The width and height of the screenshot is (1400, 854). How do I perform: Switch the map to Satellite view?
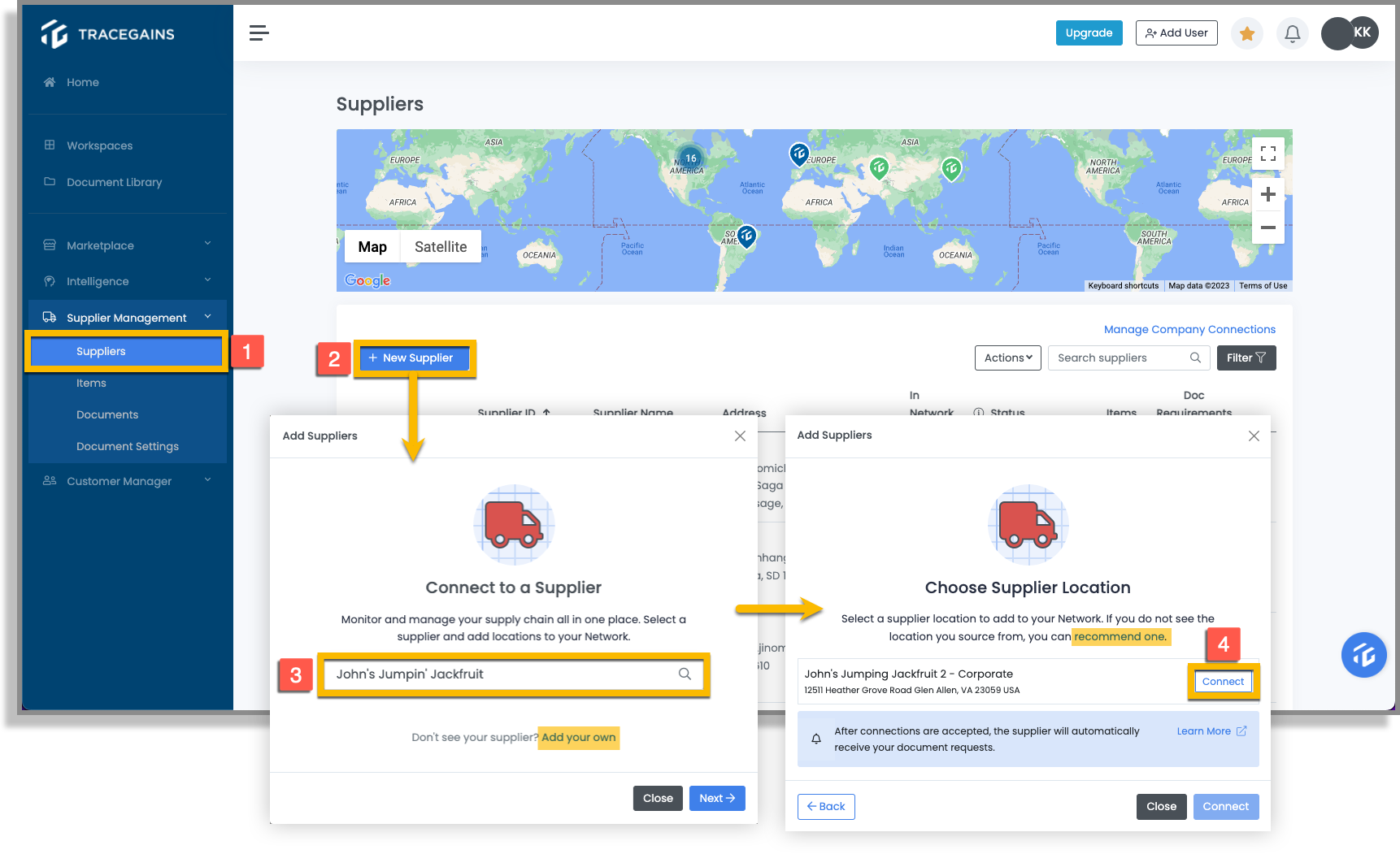click(441, 246)
